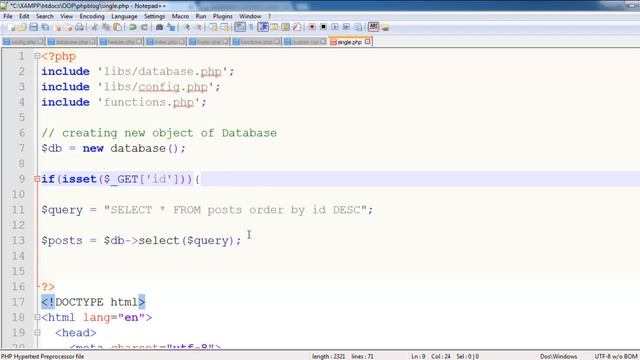The width and height of the screenshot is (640, 360).
Task: Close the single.php tab
Action: pyautogui.click(x=367, y=42)
